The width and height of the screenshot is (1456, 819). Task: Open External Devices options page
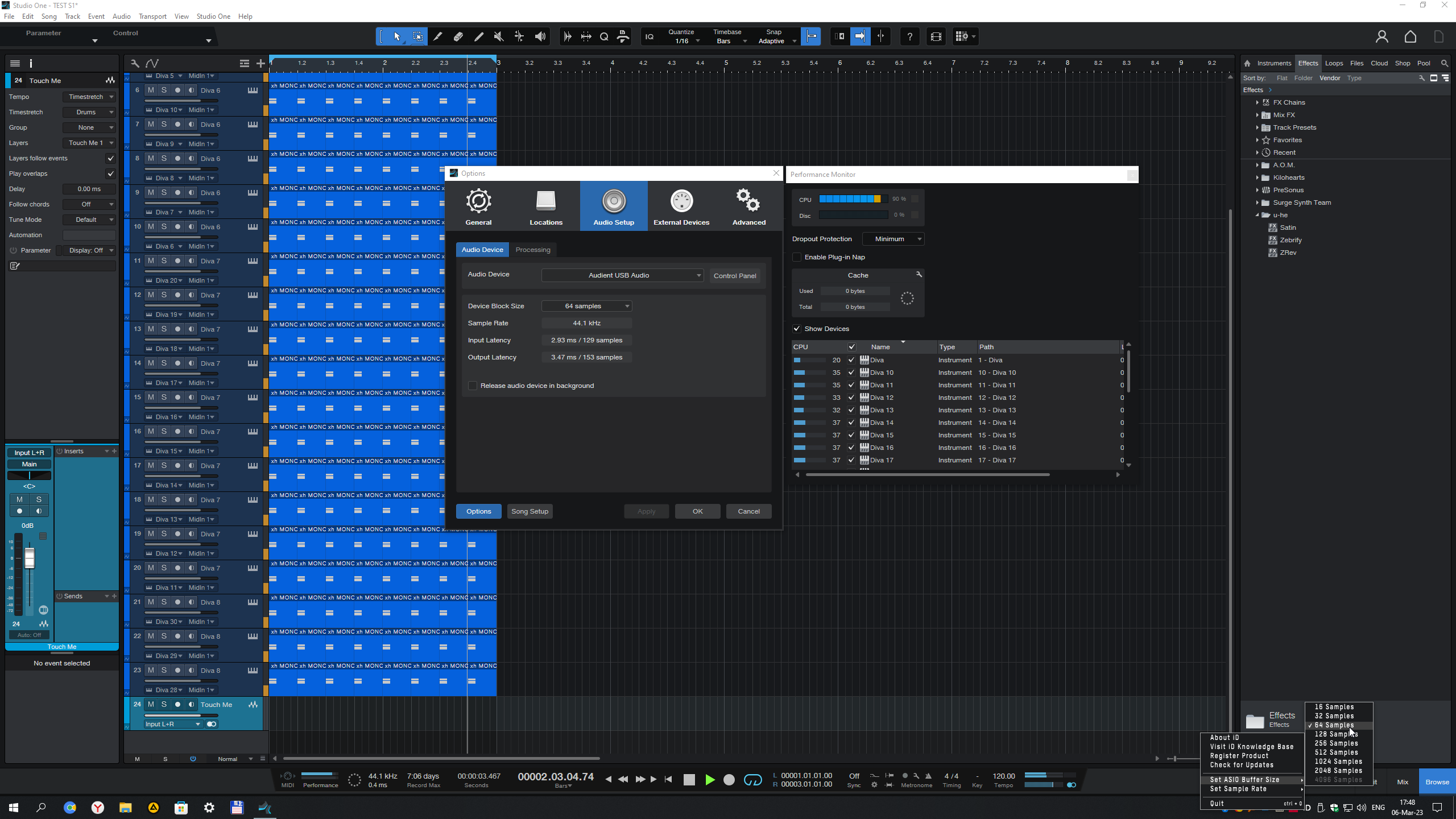[681, 206]
